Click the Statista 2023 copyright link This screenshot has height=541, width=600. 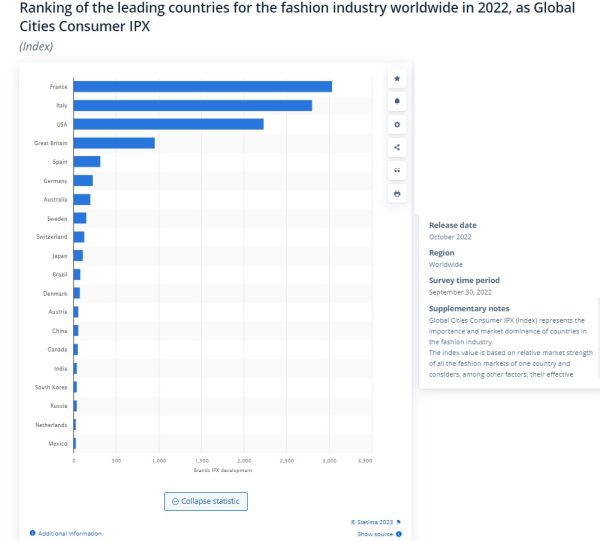[372, 522]
